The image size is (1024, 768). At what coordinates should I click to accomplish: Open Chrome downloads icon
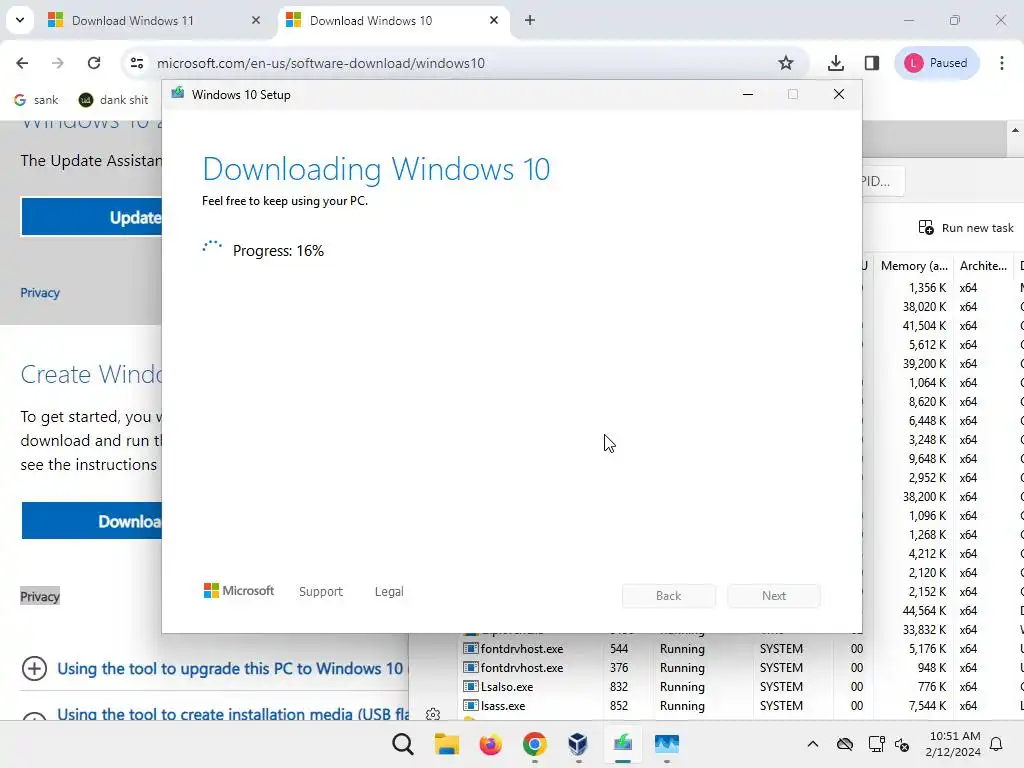(835, 63)
